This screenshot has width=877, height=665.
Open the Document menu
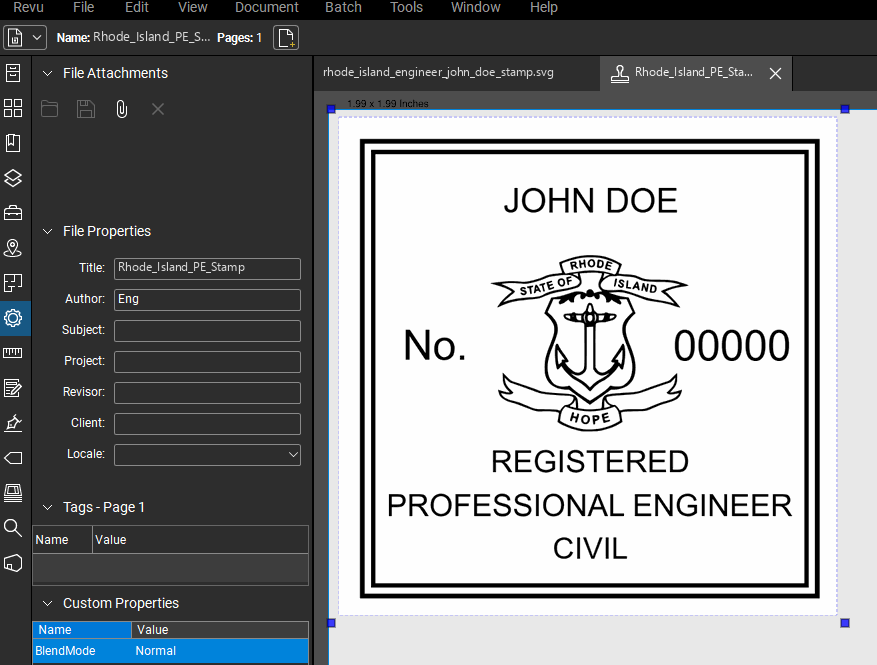coord(267,7)
